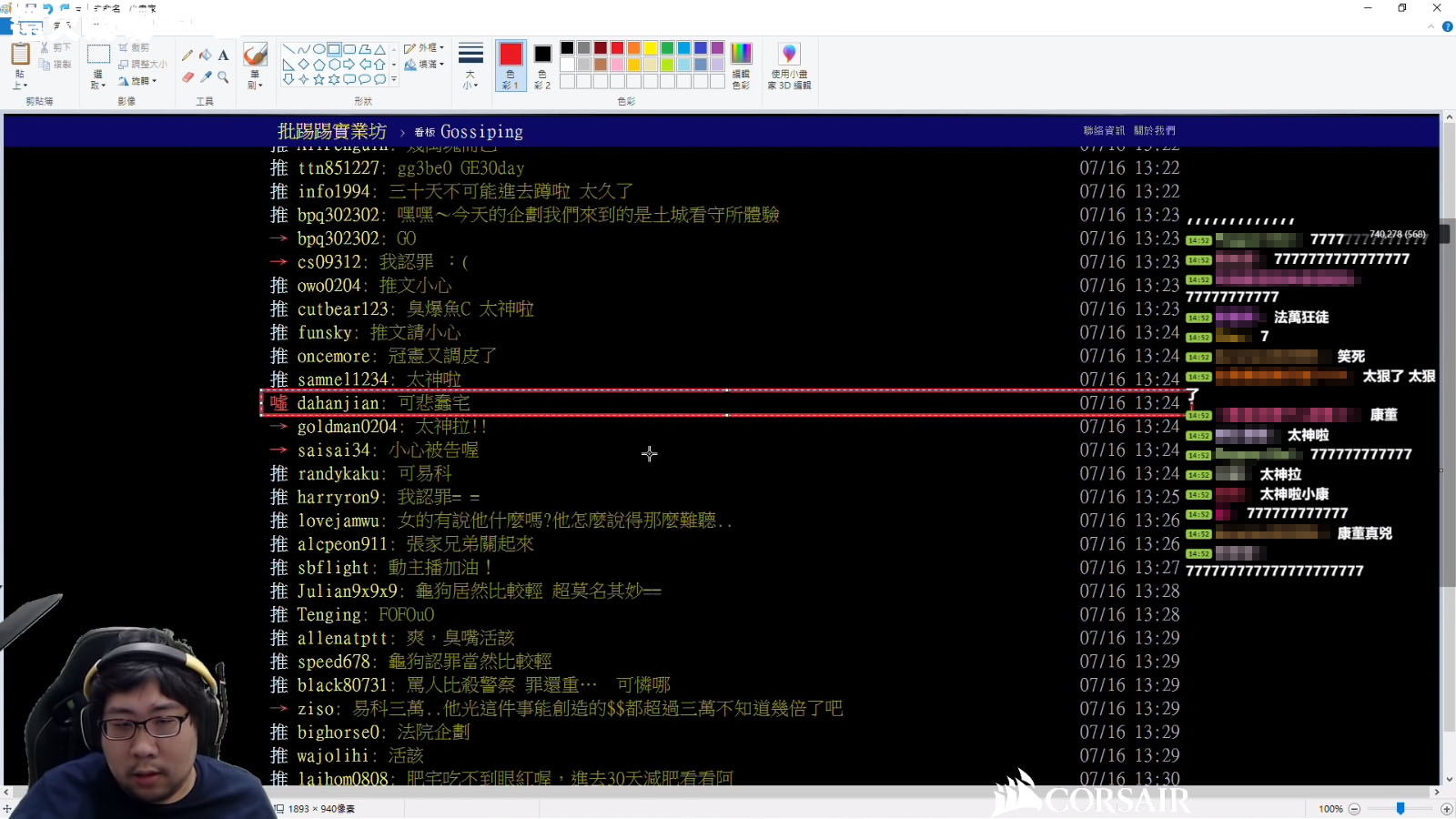Select the Fill with color bucket tool
The width and height of the screenshot is (1456, 819).
[x=206, y=56]
